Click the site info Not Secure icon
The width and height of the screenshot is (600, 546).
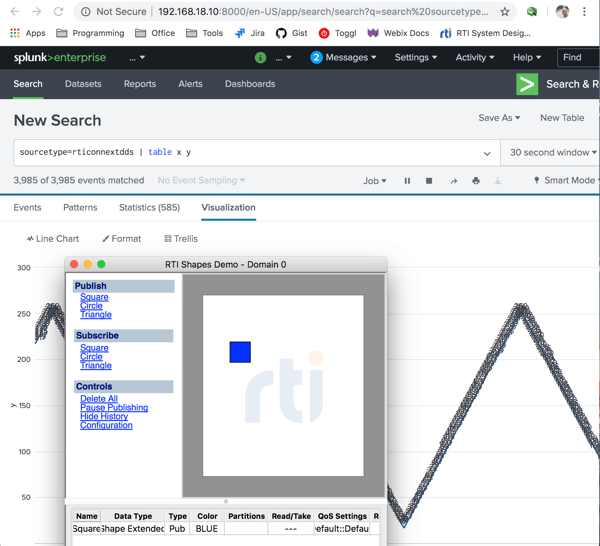click(86, 12)
